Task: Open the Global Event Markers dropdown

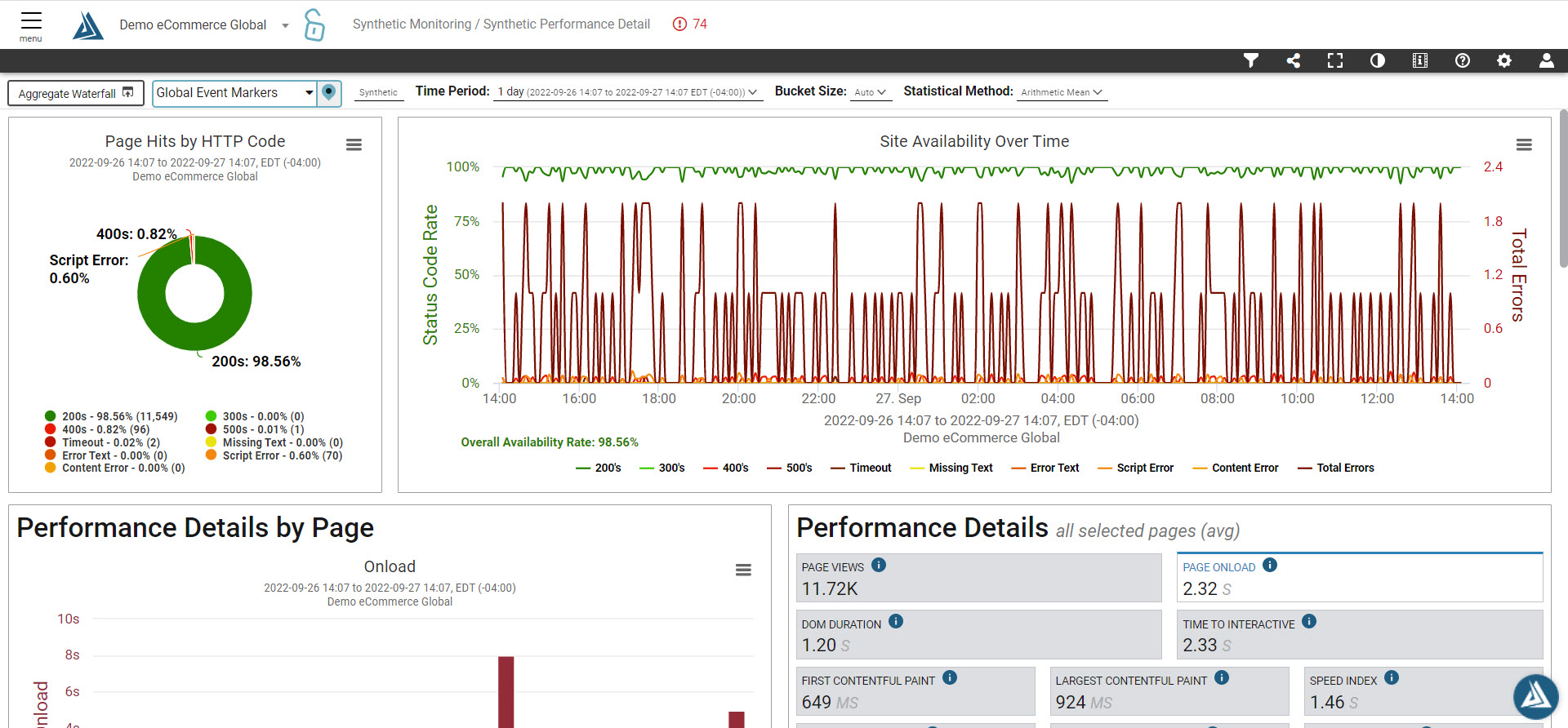Action: pyautogui.click(x=235, y=93)
